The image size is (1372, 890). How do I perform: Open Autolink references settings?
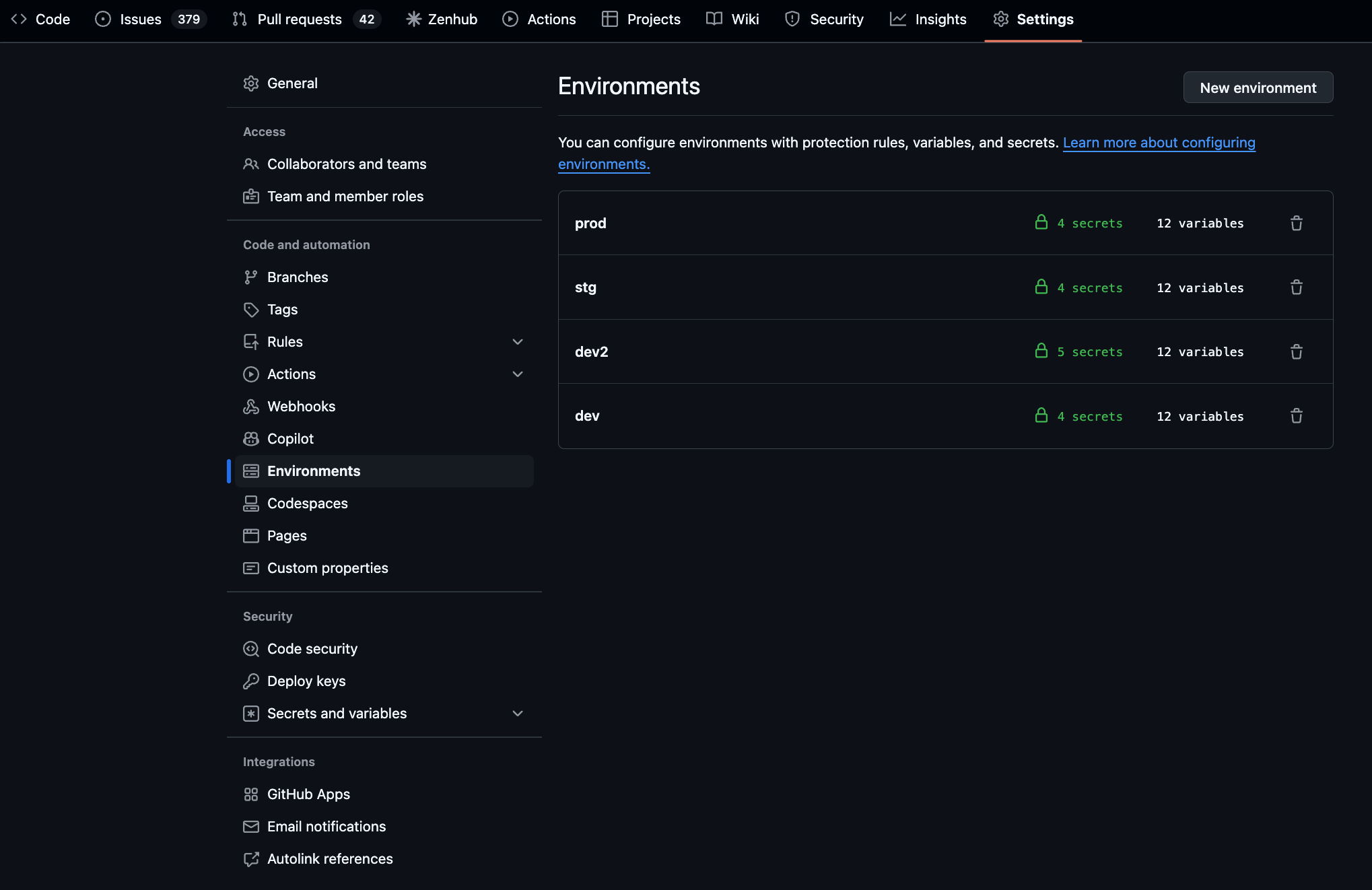(x=330, y=858)
